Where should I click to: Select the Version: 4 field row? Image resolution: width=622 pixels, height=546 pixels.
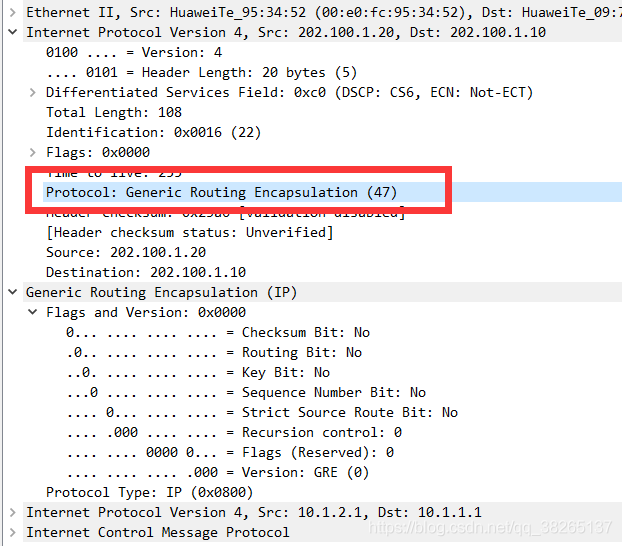(x=134, y=52)
